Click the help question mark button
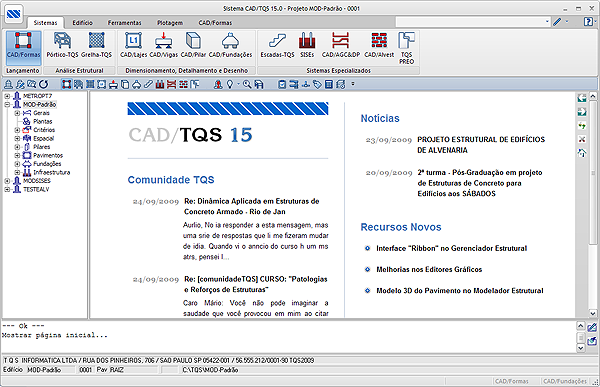Screen dimensions: 600x387 (588, 22)
